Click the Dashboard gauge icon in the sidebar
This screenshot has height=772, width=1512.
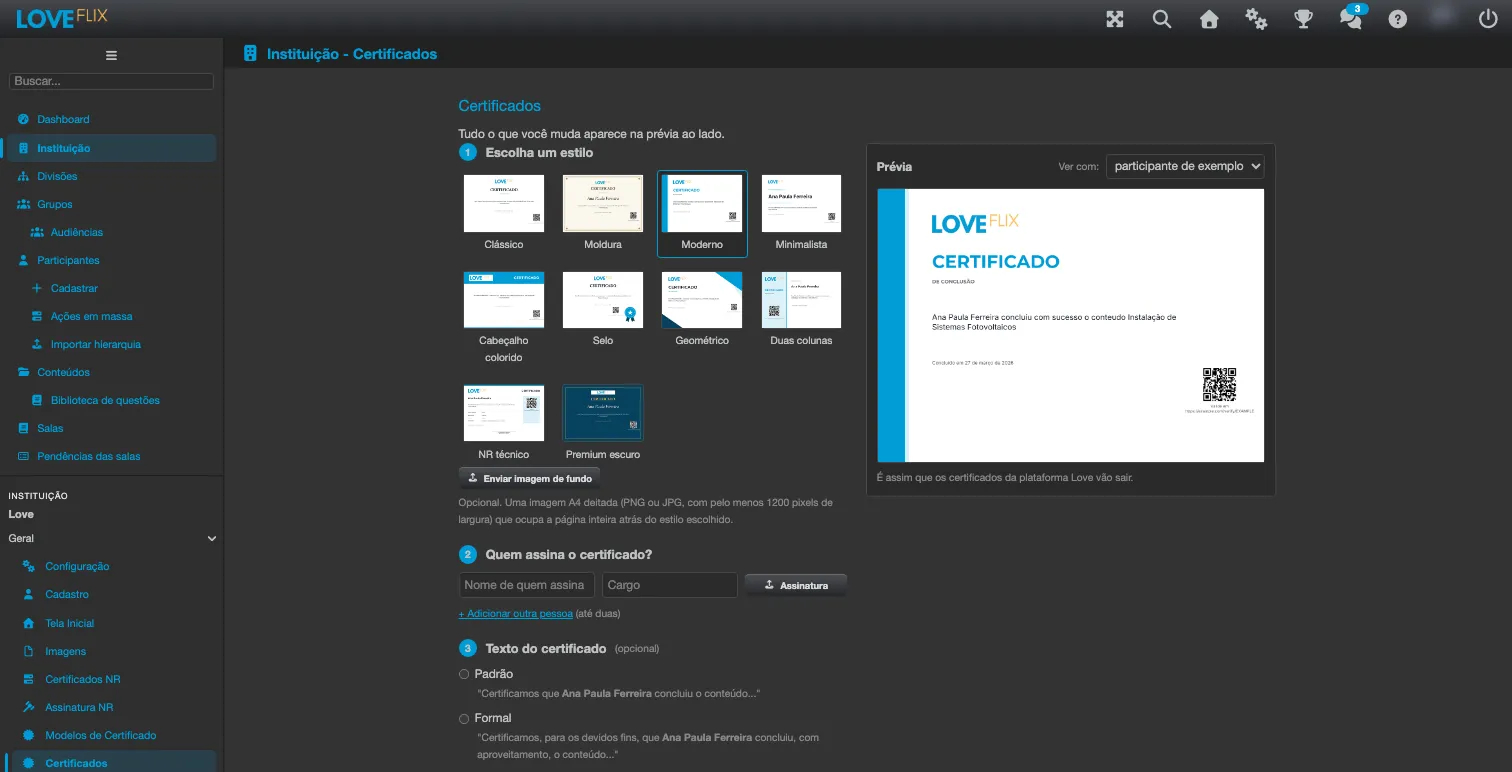click(x=23, y=119)
